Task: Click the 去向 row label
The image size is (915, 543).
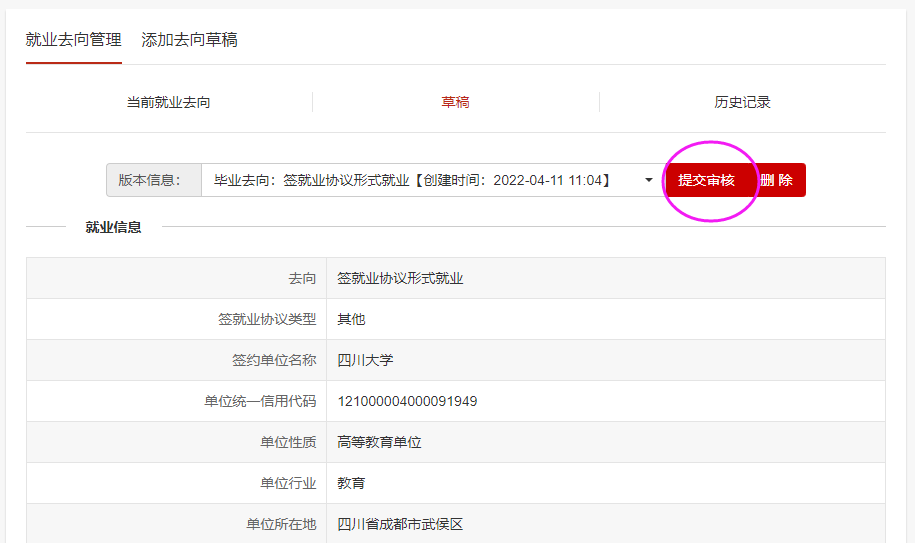Action: pos(302,278)
